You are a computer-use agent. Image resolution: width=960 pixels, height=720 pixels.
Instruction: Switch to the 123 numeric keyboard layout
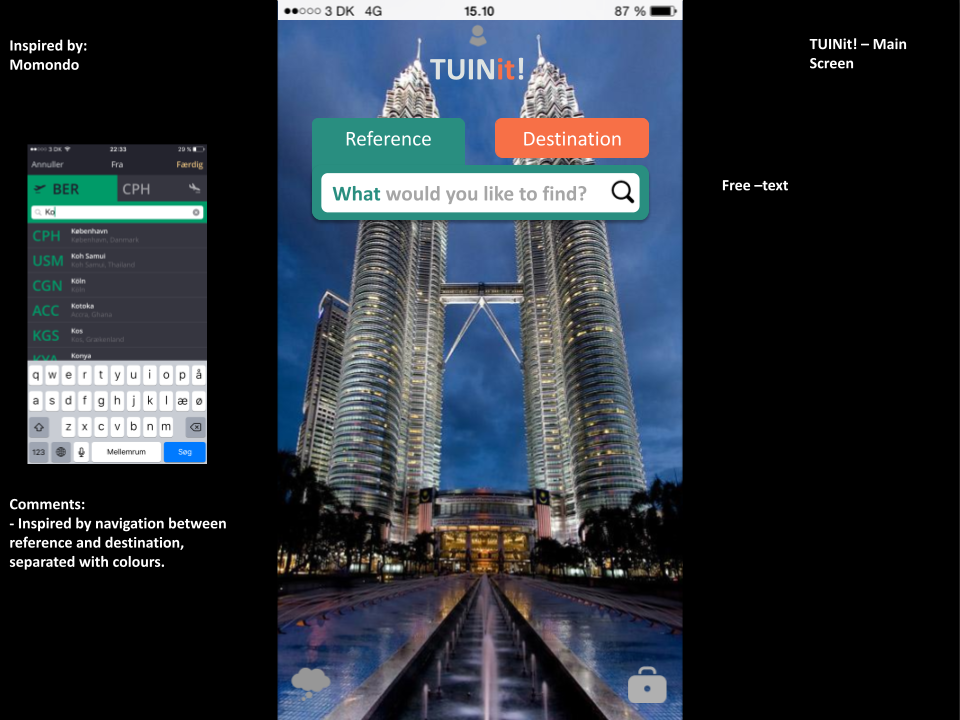(38, 452)
